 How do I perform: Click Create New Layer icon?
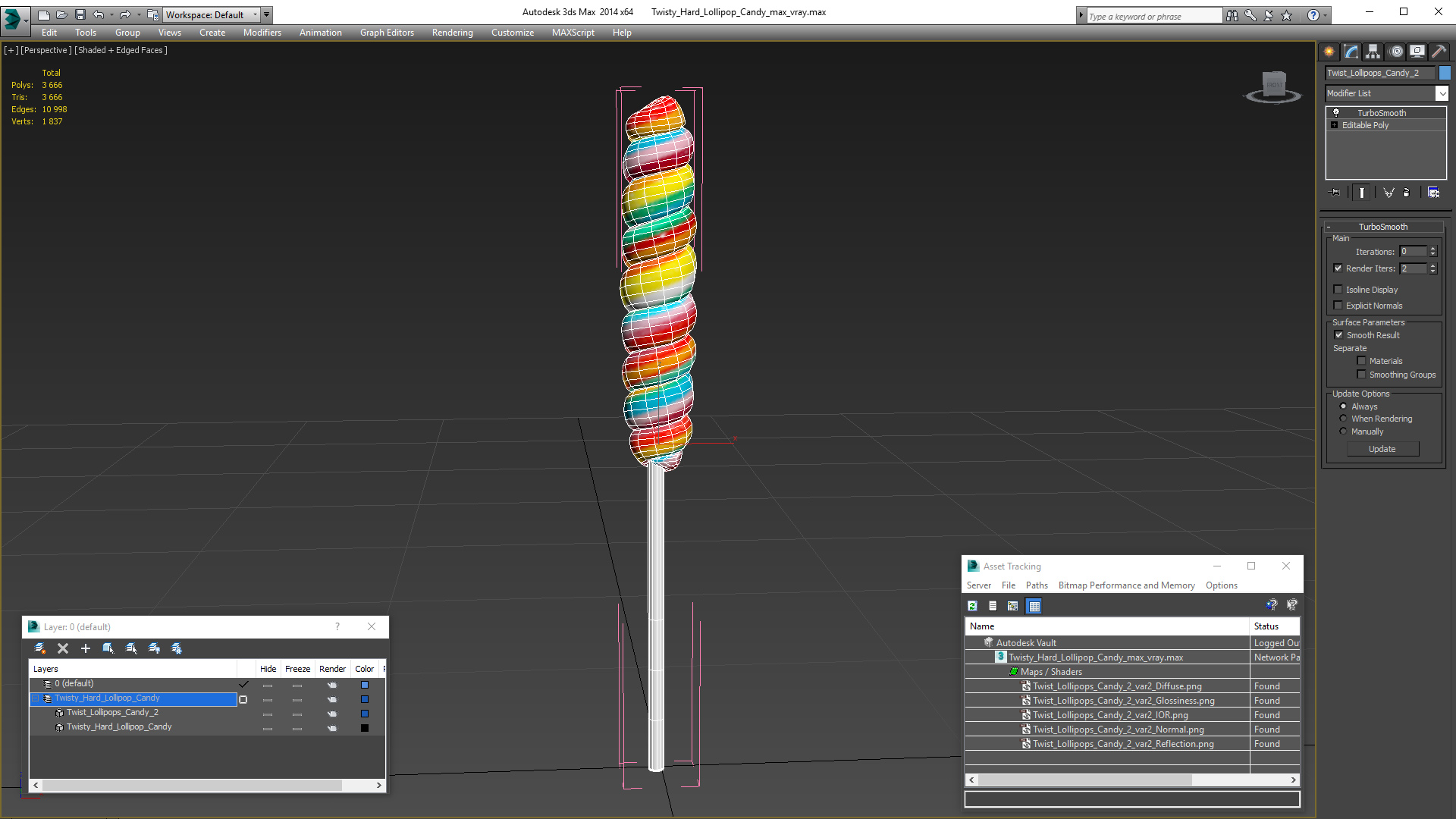click(x=40, y=648)
